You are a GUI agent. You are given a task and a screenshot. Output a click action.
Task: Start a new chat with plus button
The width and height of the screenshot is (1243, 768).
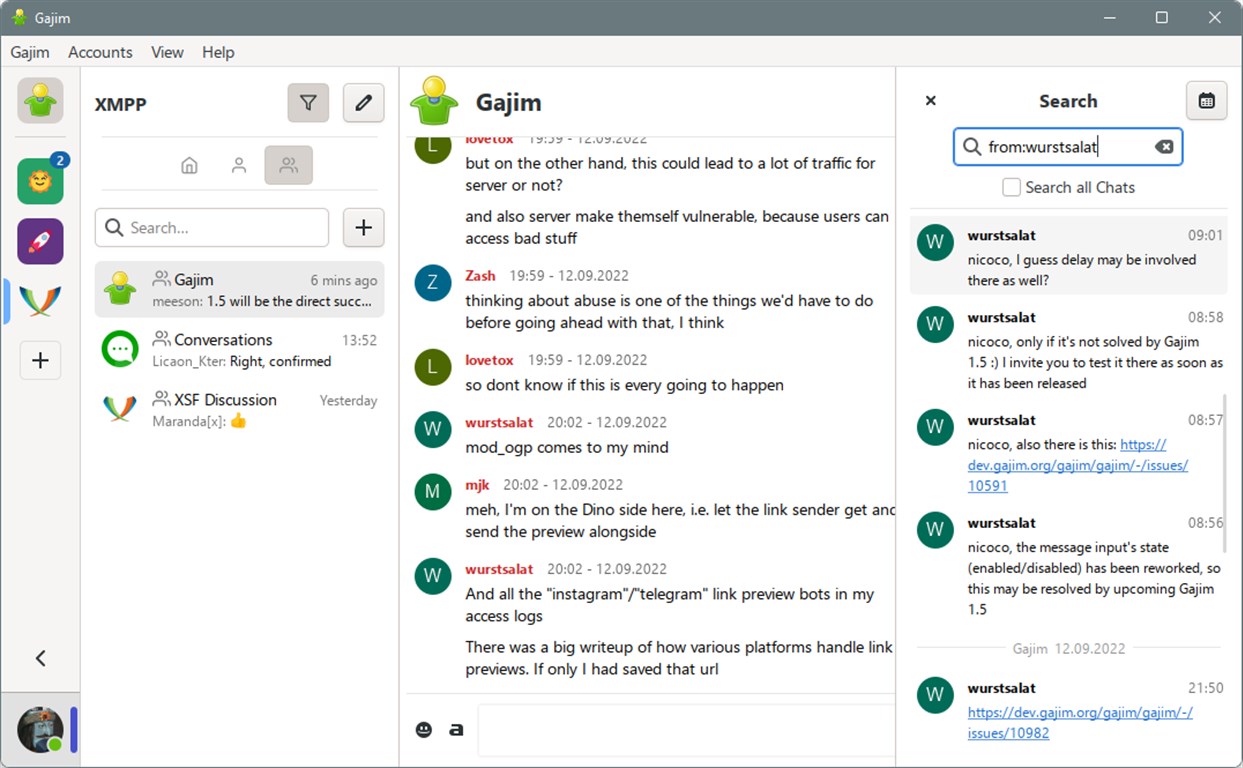click(x=364, y=228)
